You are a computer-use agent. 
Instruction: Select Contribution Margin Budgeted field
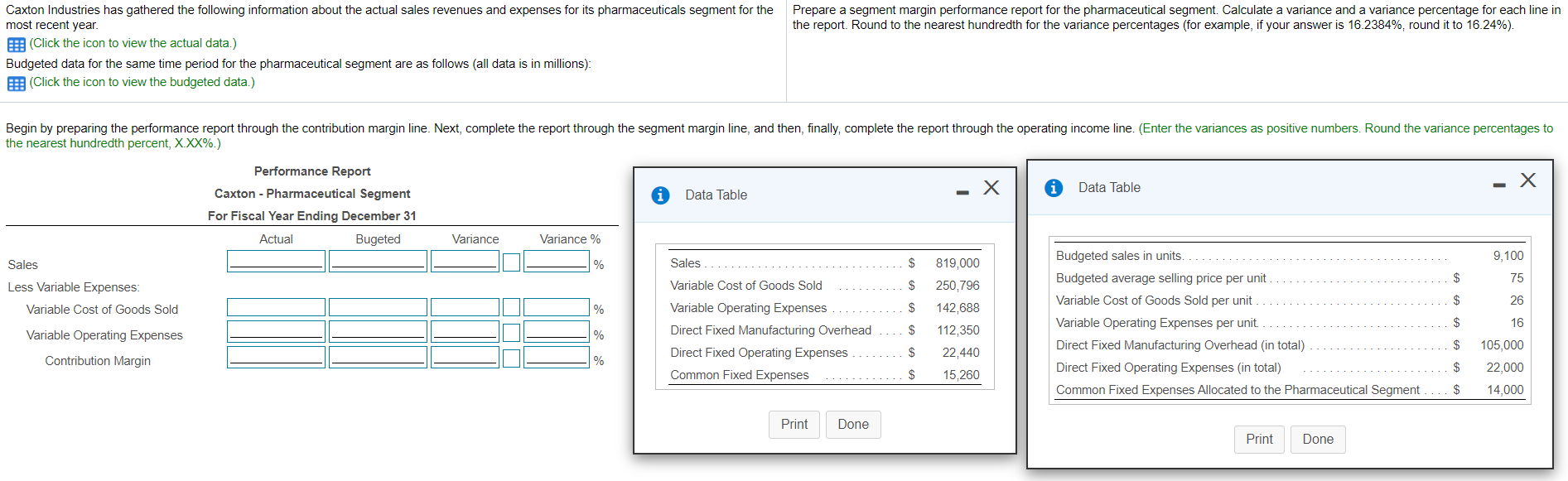[x=378, y=358]
